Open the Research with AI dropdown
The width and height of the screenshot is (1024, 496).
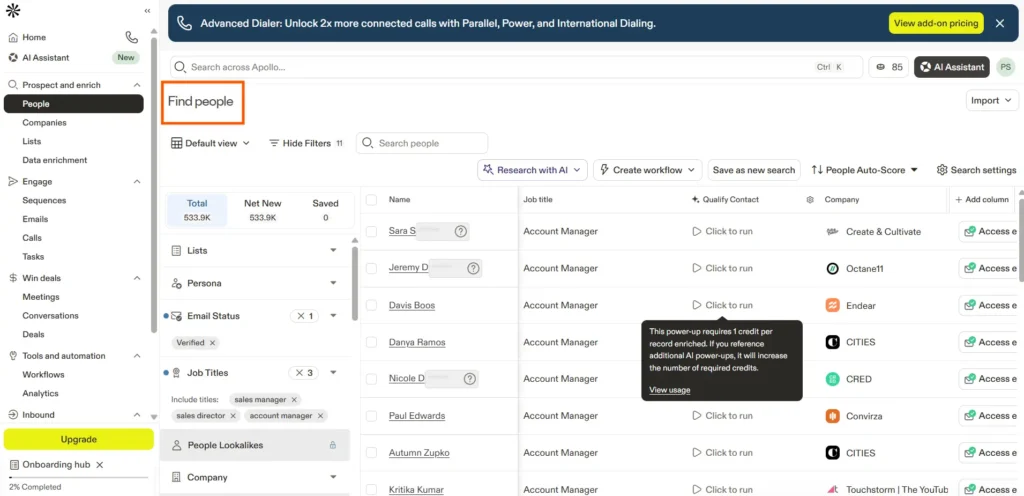pyautogui.click(x=532, y=170)
